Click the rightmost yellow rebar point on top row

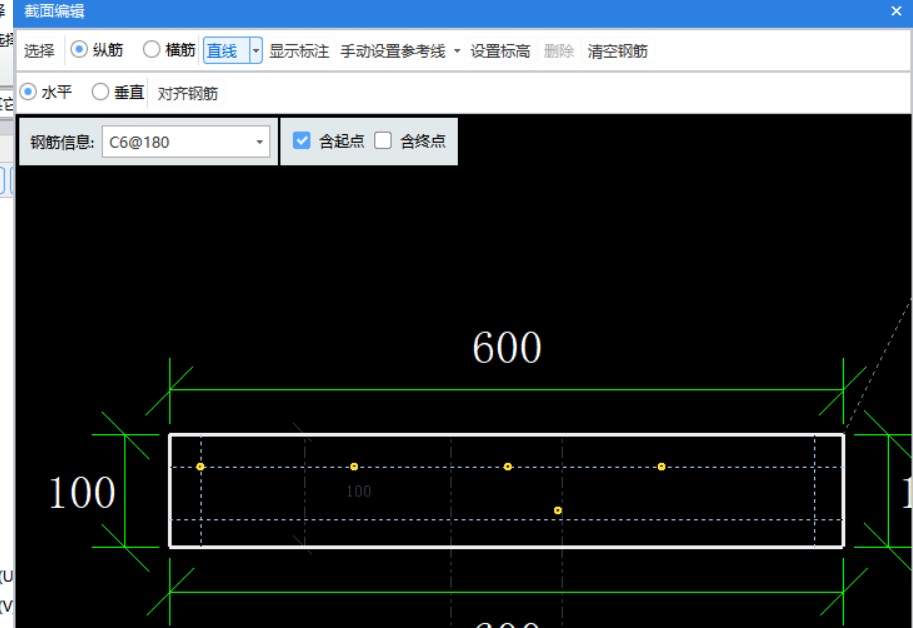point(661,467)
